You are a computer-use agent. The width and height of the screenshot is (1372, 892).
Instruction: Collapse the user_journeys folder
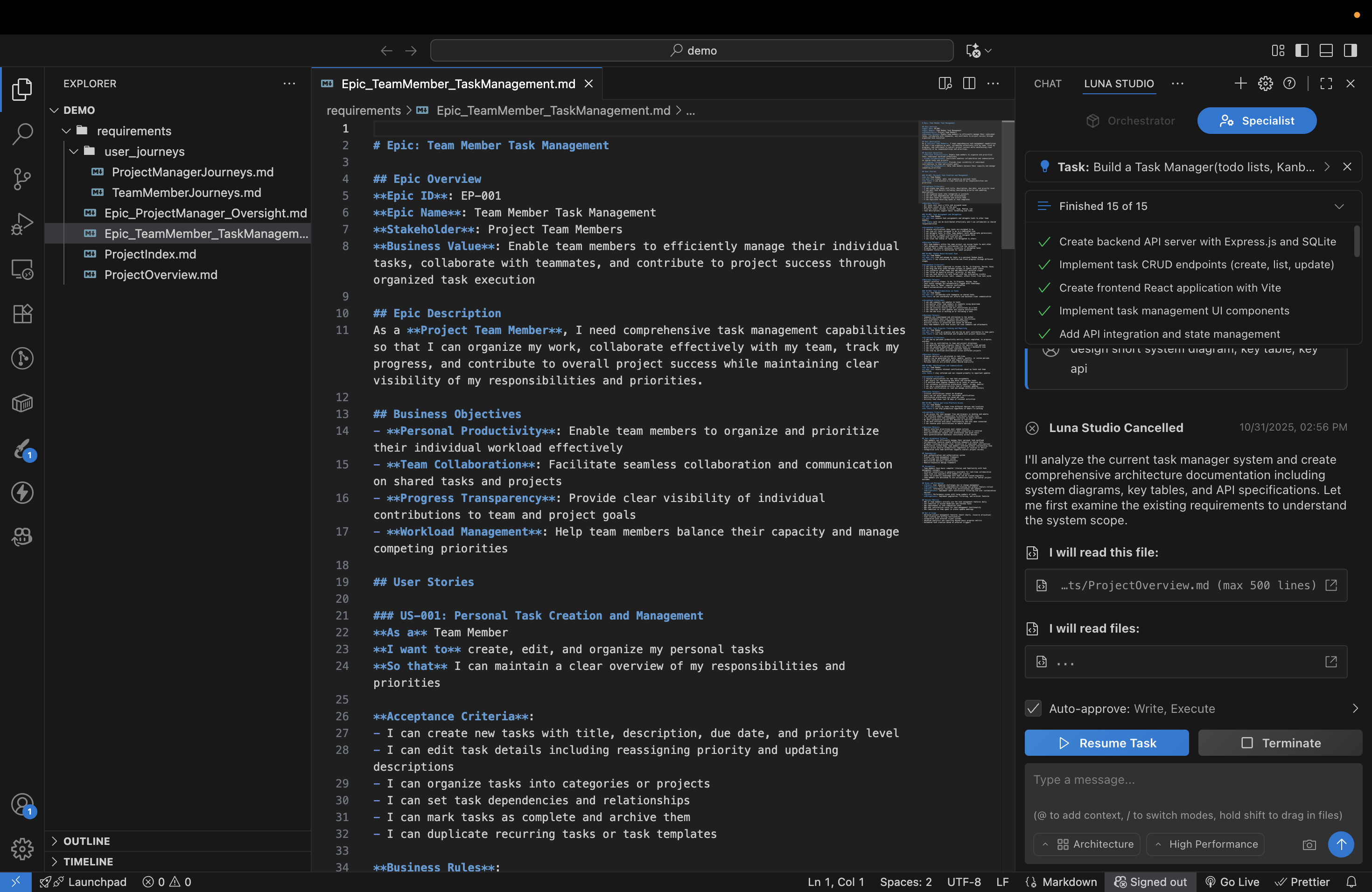[73, 152]
